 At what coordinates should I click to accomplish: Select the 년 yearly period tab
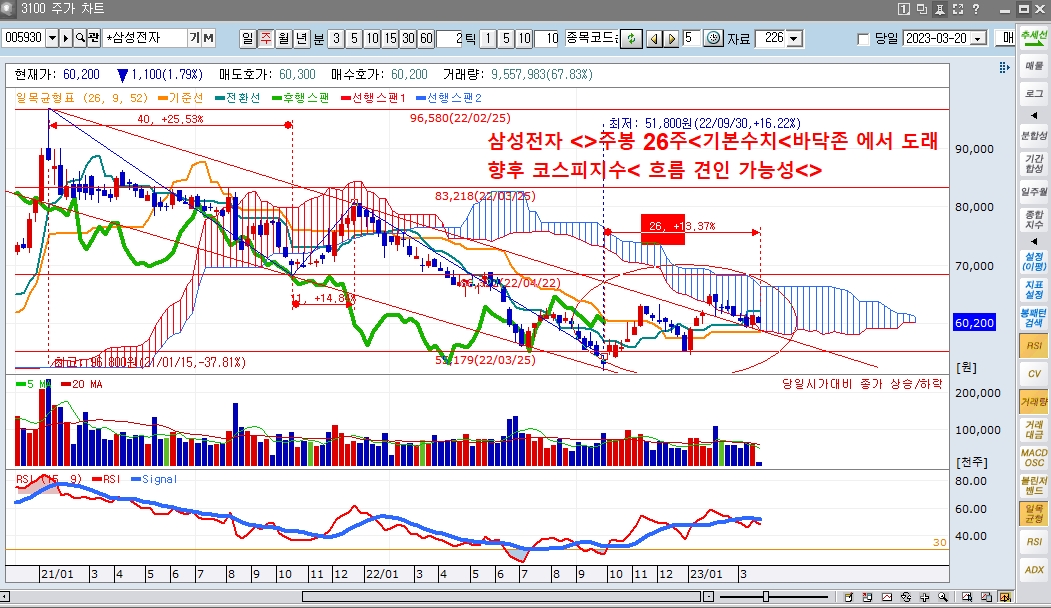[x=302, y=38]
